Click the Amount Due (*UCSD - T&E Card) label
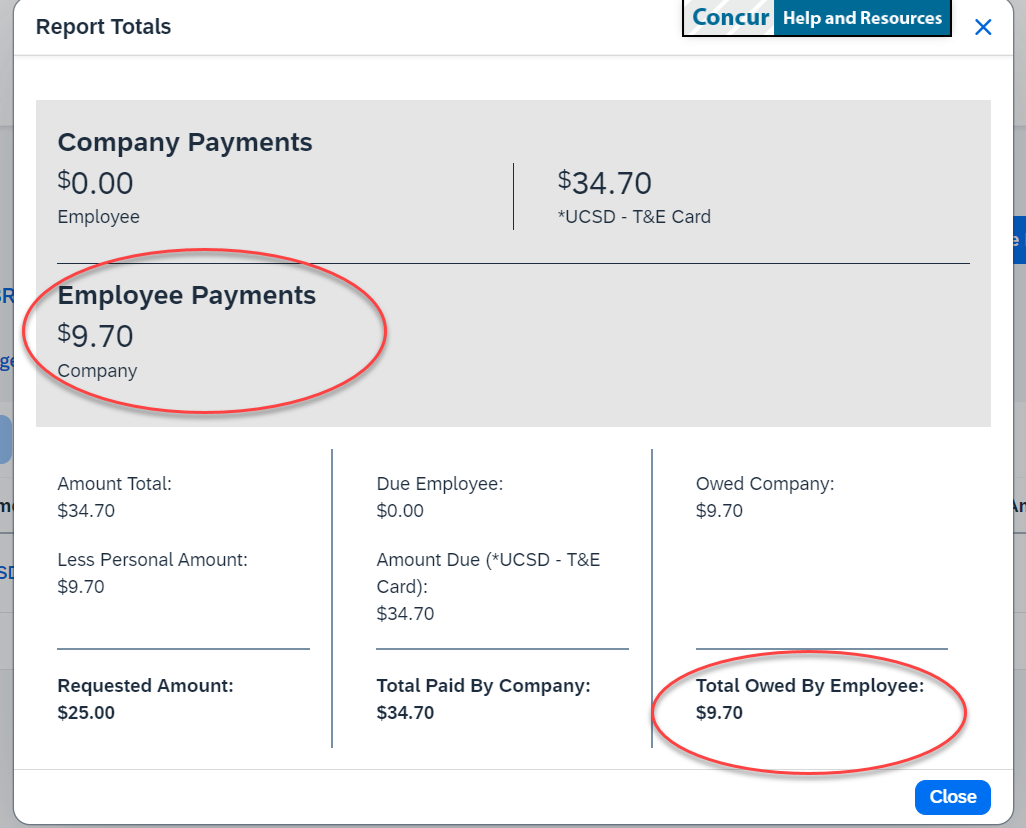1026x828 pixels. 488,572
